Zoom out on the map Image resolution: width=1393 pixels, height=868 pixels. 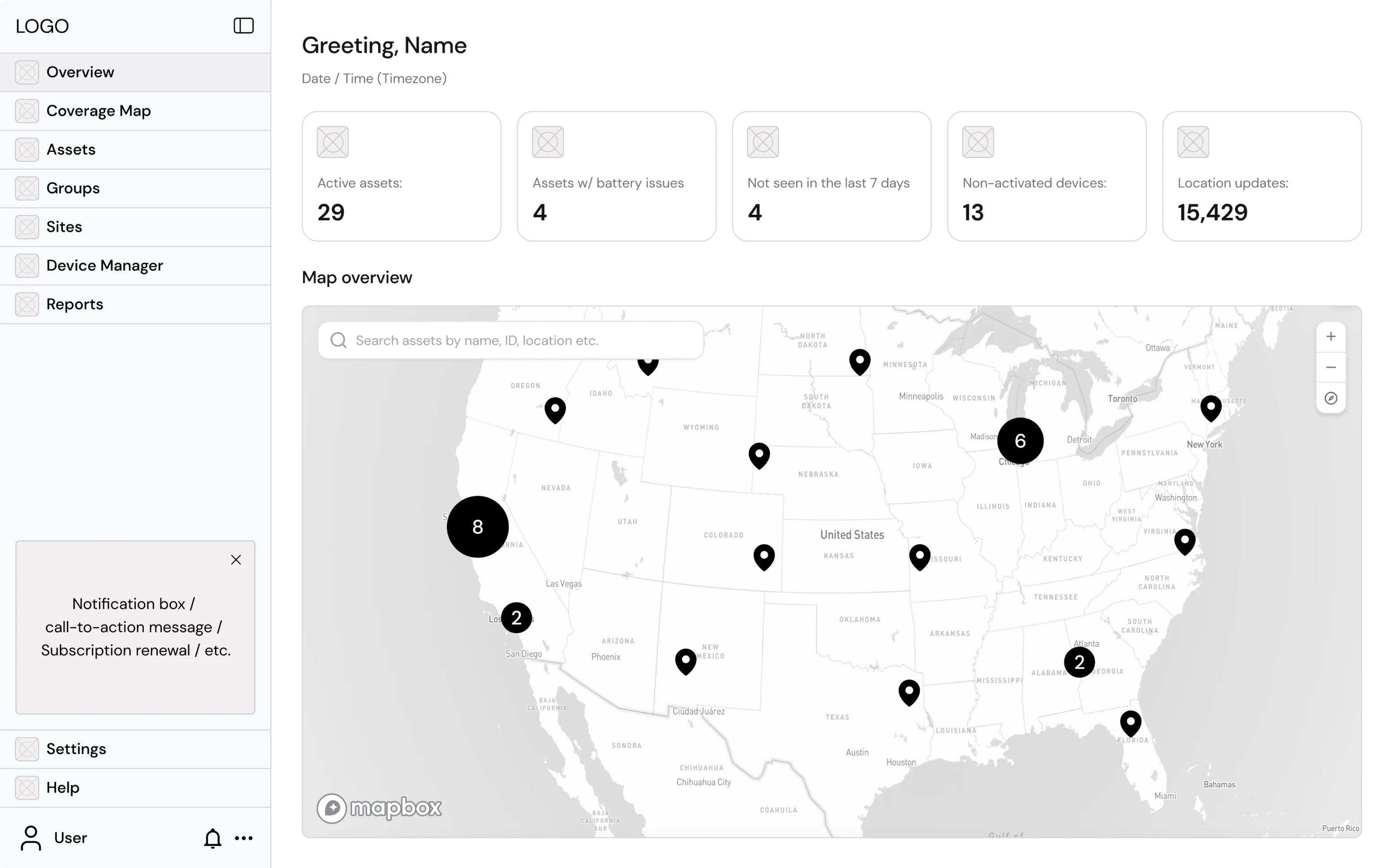1331,367
